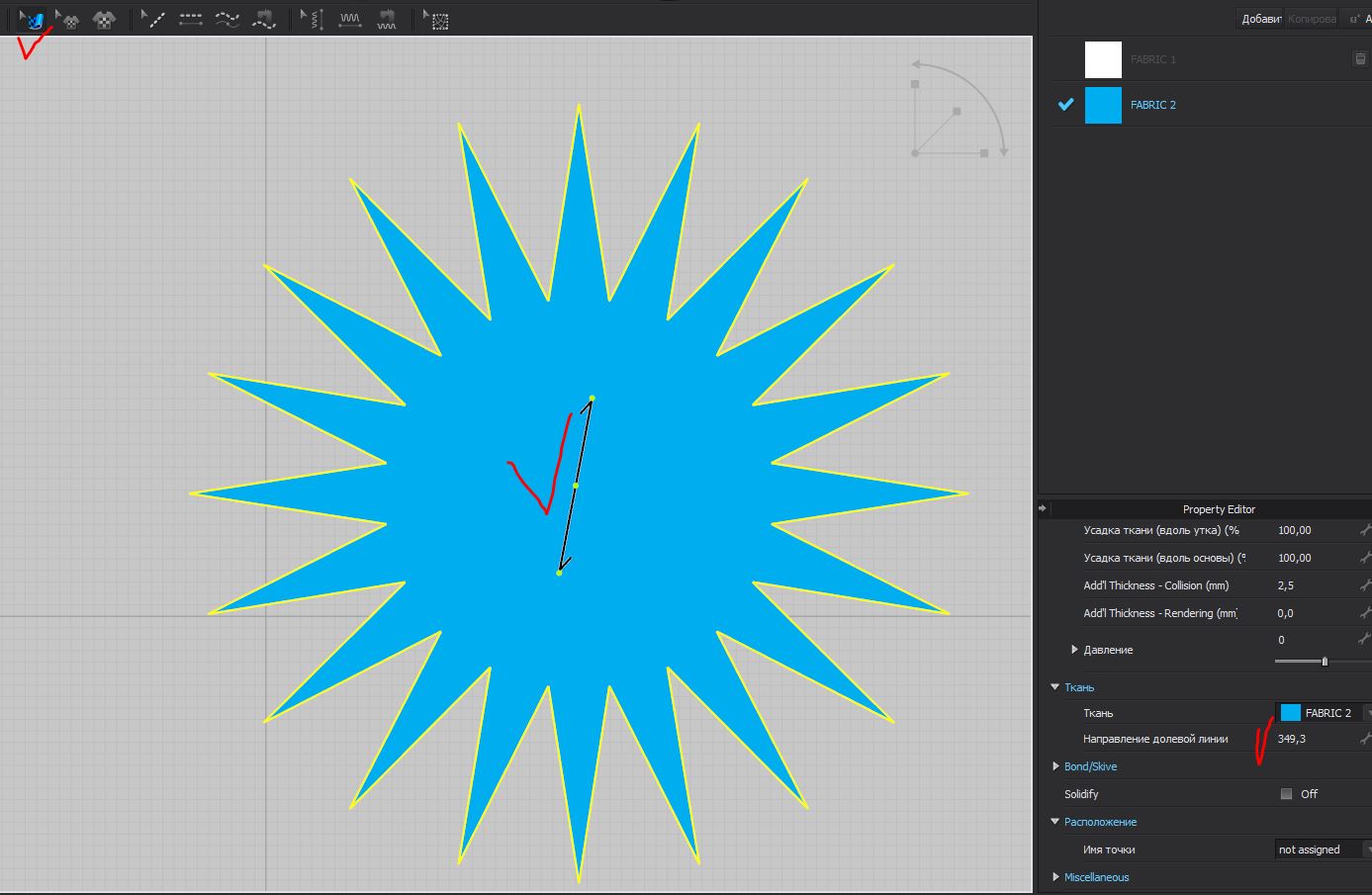Viewport: 1372px width, 895px height.
Task: Toggle the Solidify checkbox
Action: tap(1286, 794)
